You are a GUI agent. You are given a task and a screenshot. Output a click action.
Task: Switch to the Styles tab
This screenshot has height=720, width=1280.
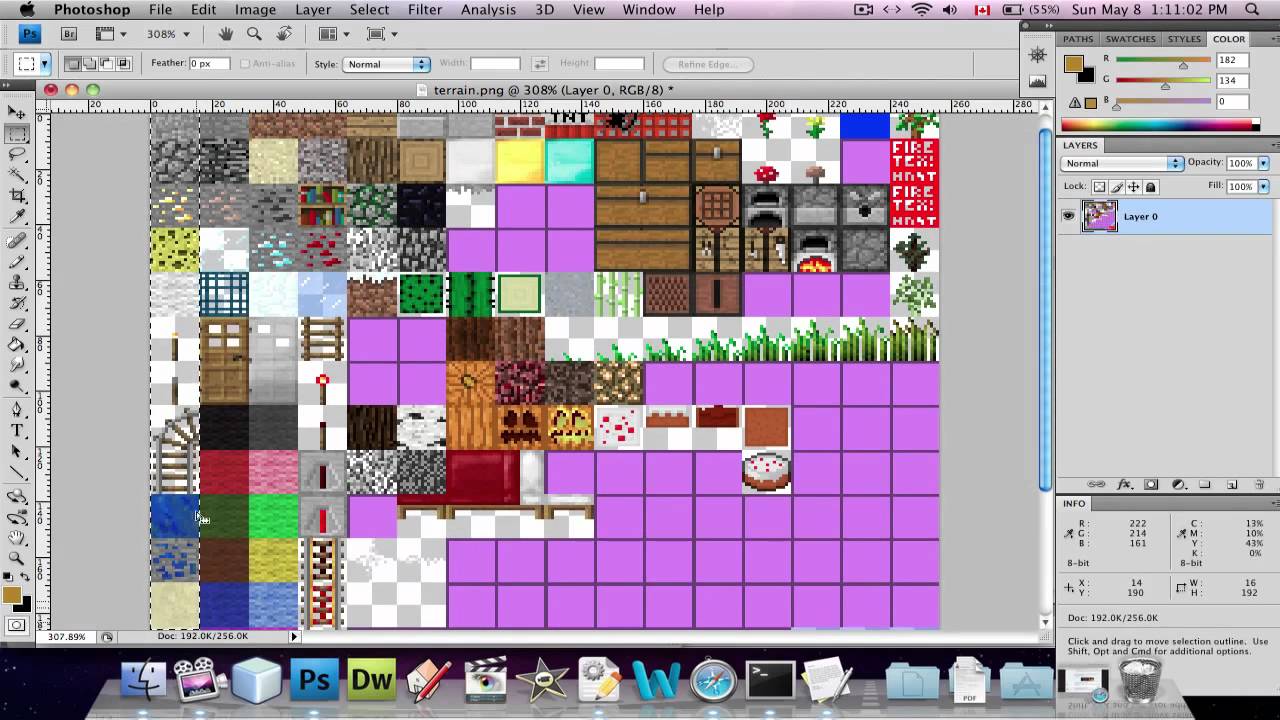click(1184, 39)
